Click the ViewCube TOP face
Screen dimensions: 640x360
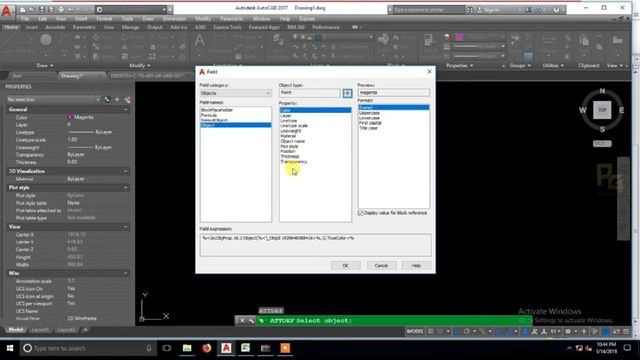coord(602,110)
